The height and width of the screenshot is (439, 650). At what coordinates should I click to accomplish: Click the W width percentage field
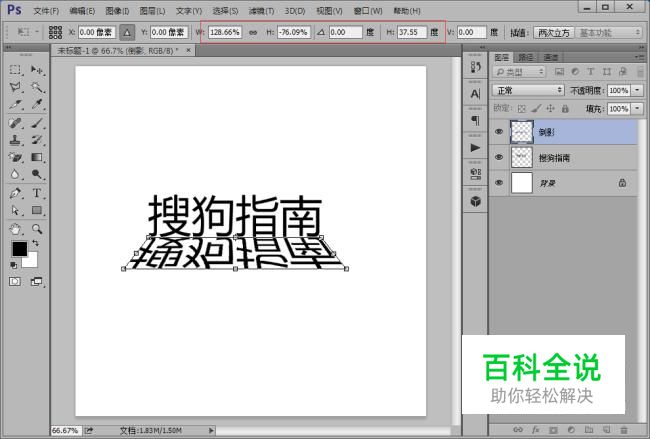coord(224,32)
